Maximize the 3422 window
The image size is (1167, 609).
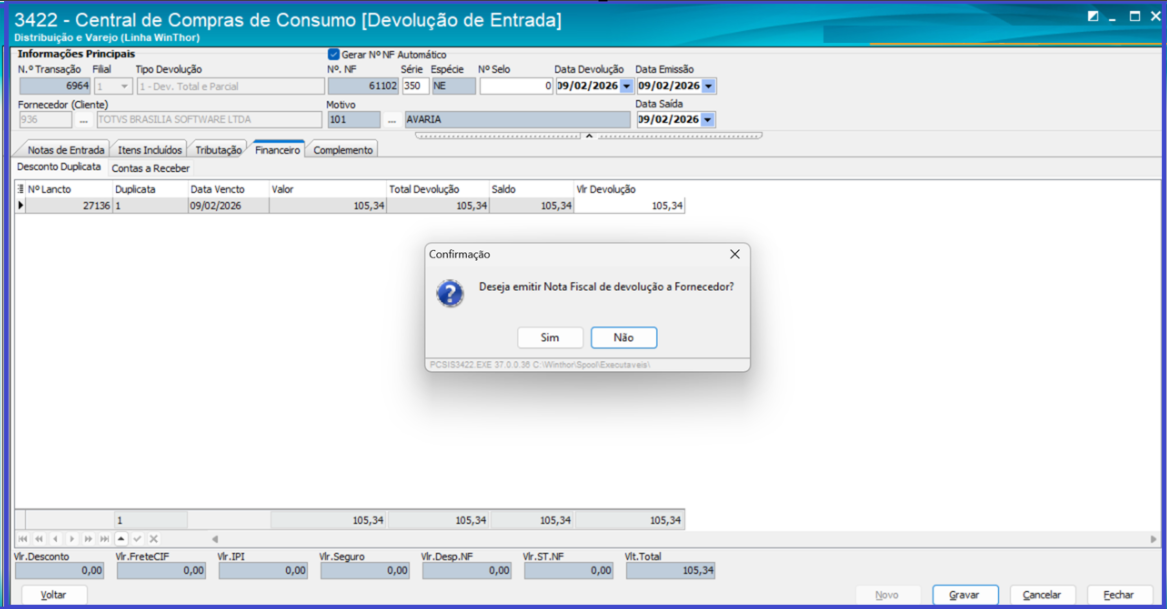coord(1135,16)
